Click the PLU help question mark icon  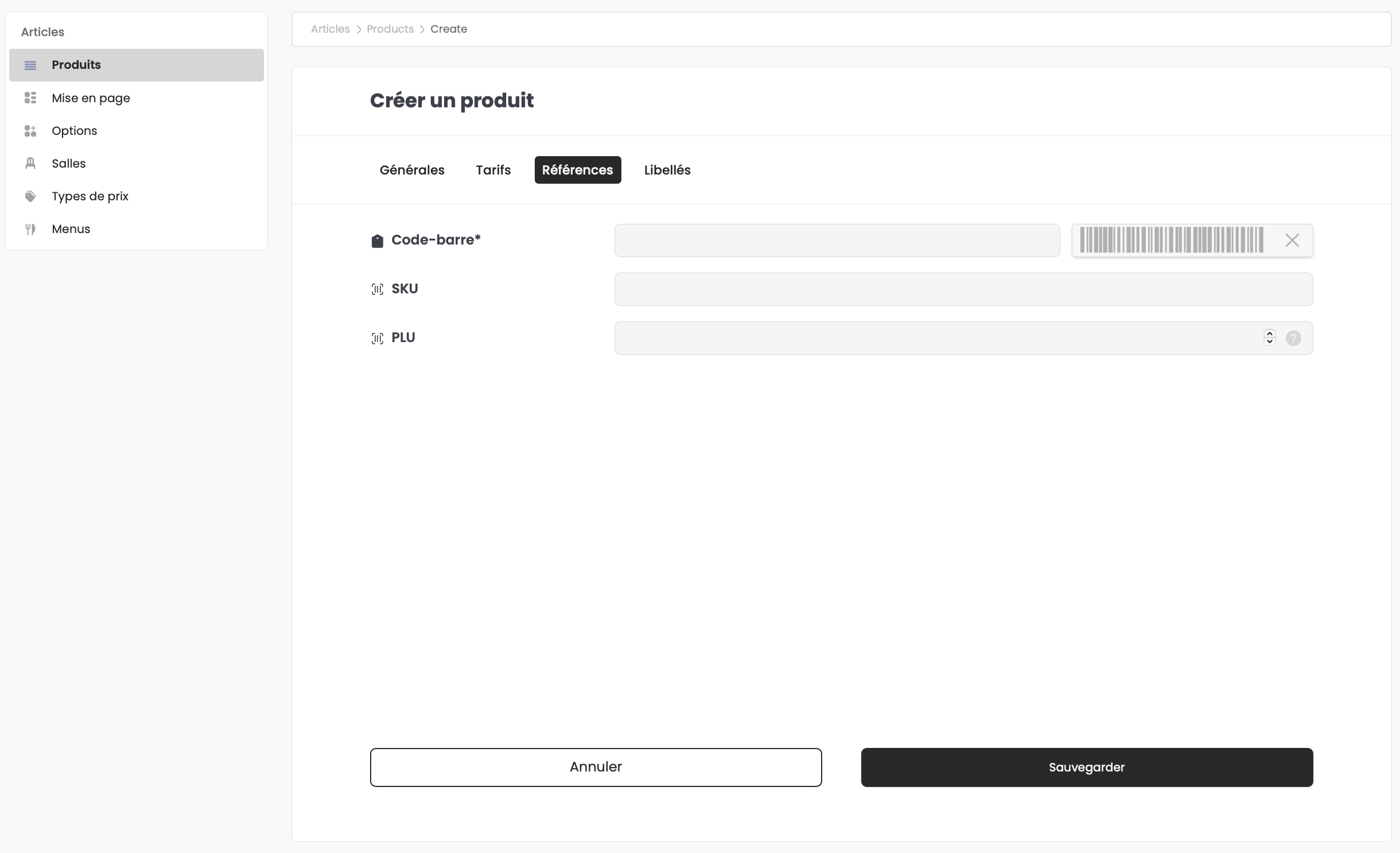(1293, 338)
